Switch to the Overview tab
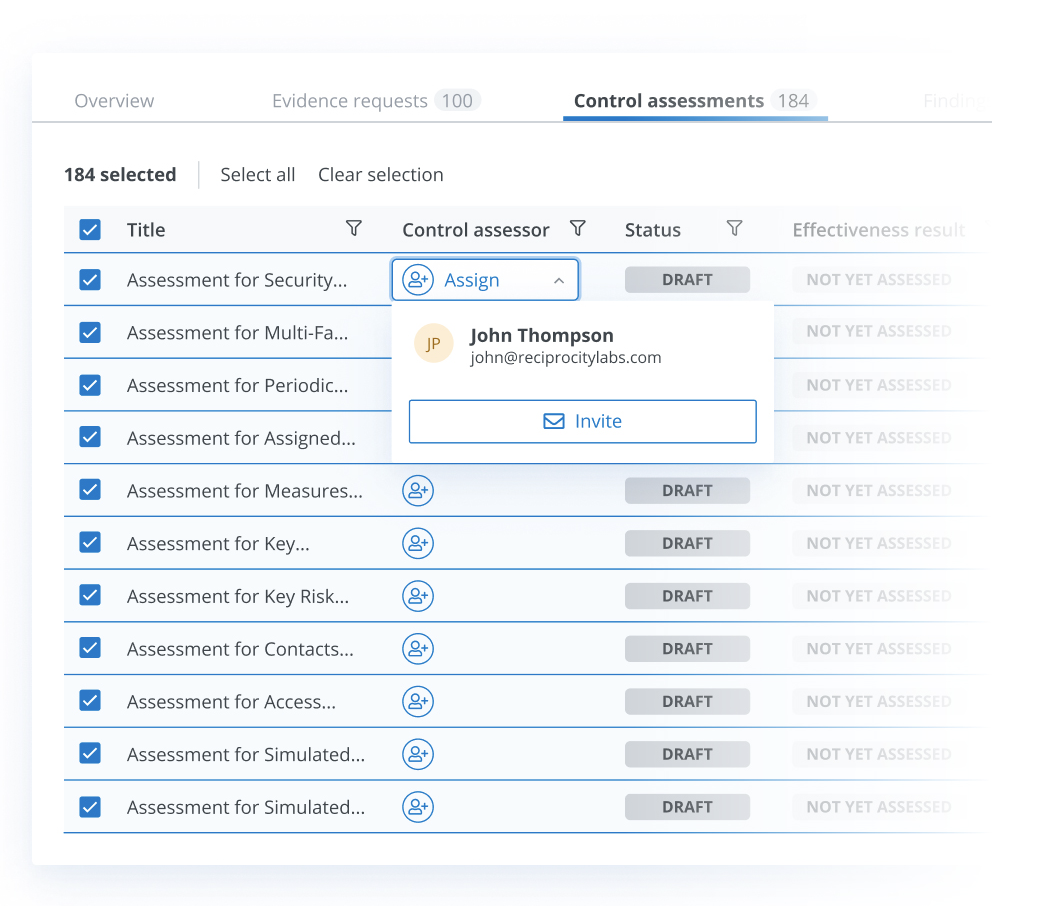 pos(113,100)
